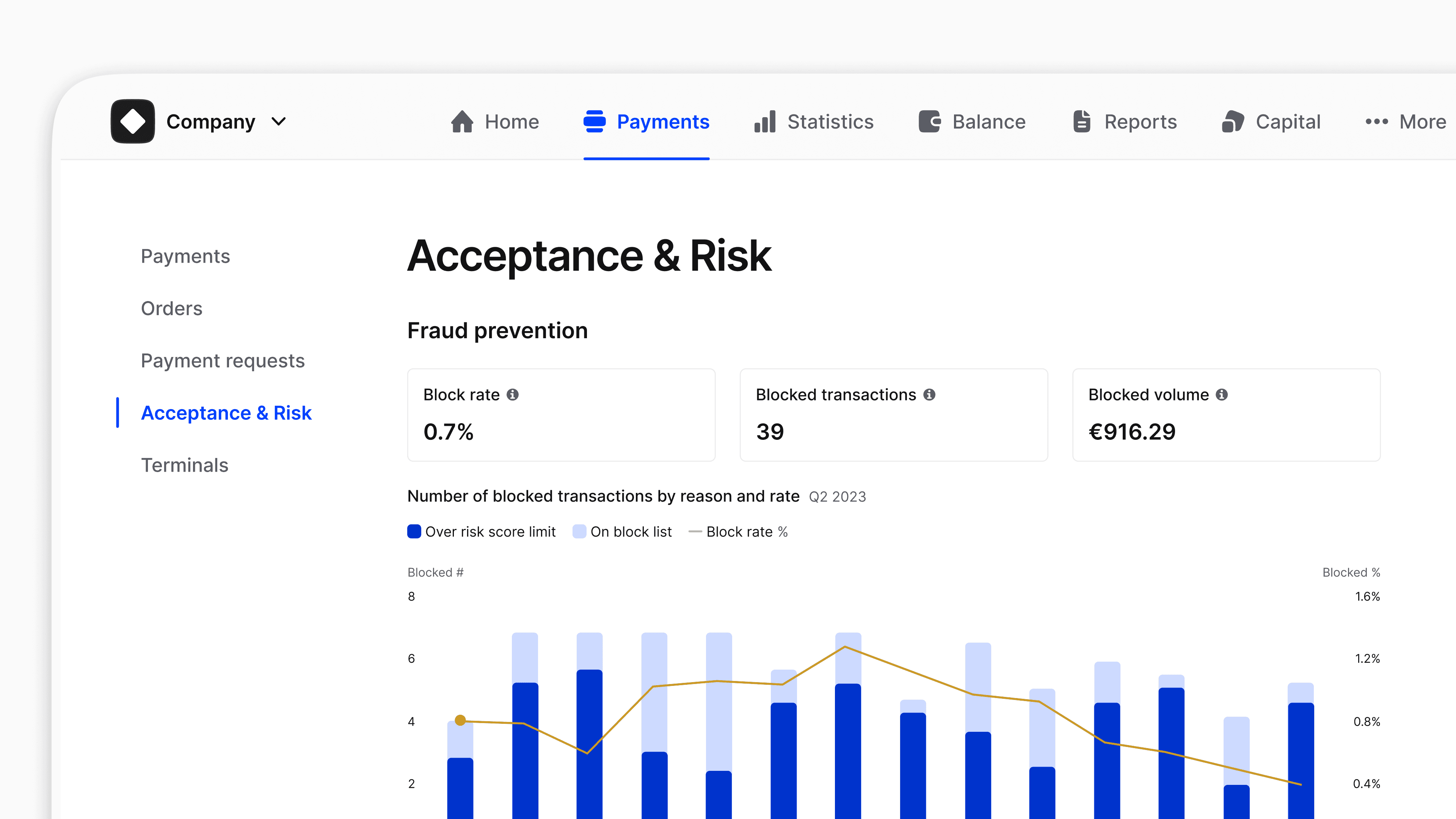Open Payment requests in the sidebar
Image resolution: width=1456 pixels, height=819 pixels.
(223, 361)
